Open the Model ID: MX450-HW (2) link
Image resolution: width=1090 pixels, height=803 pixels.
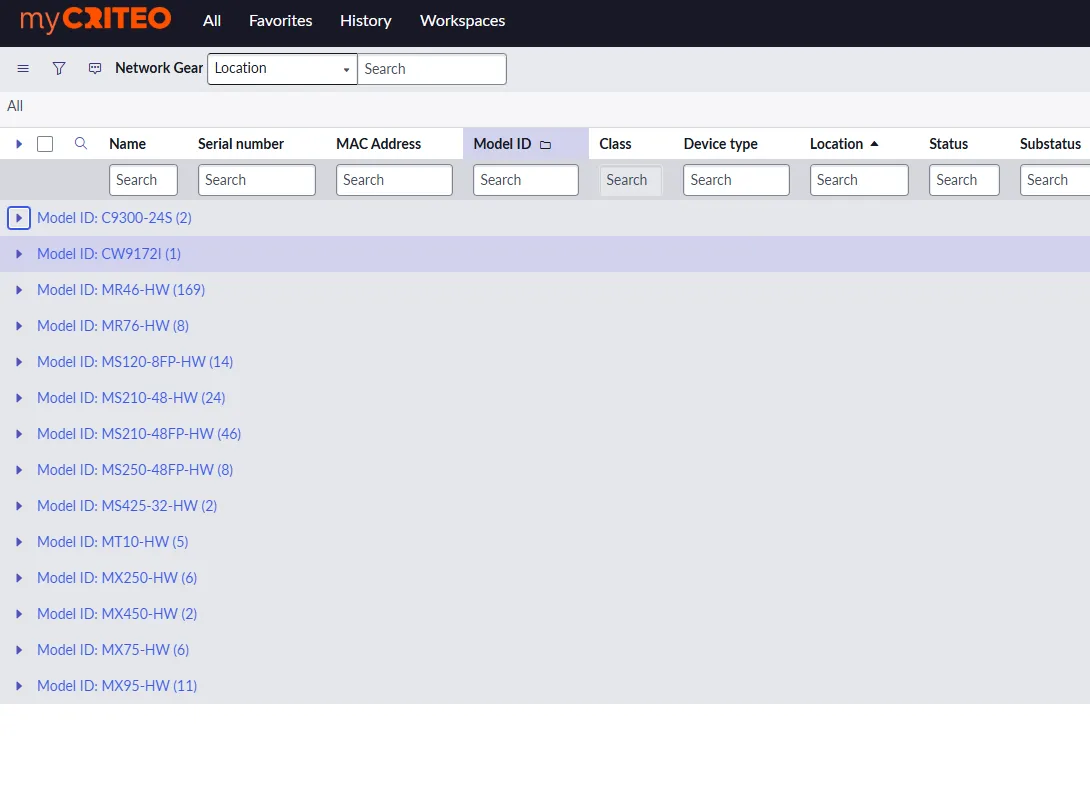[117, 614]
